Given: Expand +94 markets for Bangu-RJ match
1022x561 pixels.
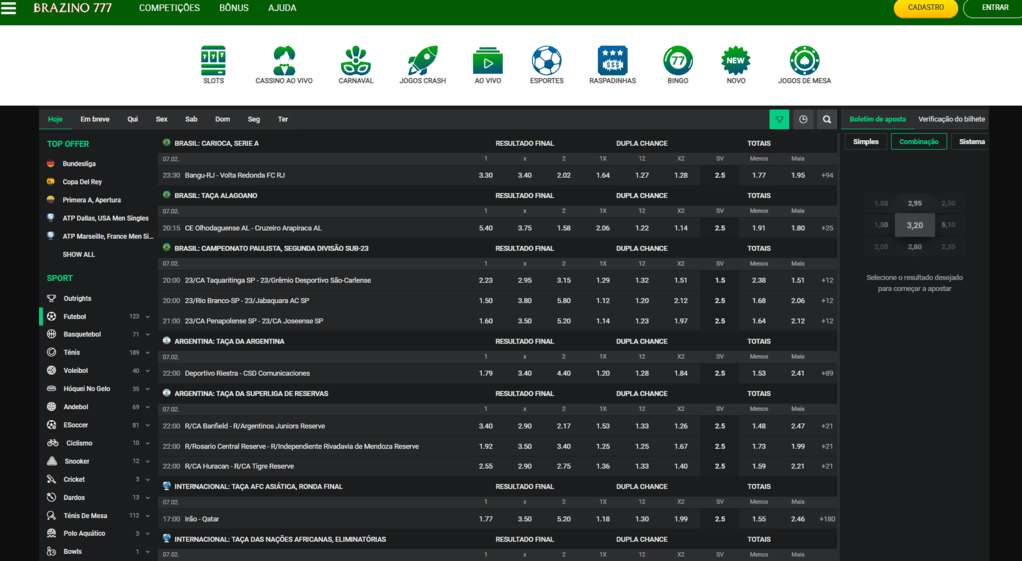Looking at the screenshot, I should (x=827, y=175).
